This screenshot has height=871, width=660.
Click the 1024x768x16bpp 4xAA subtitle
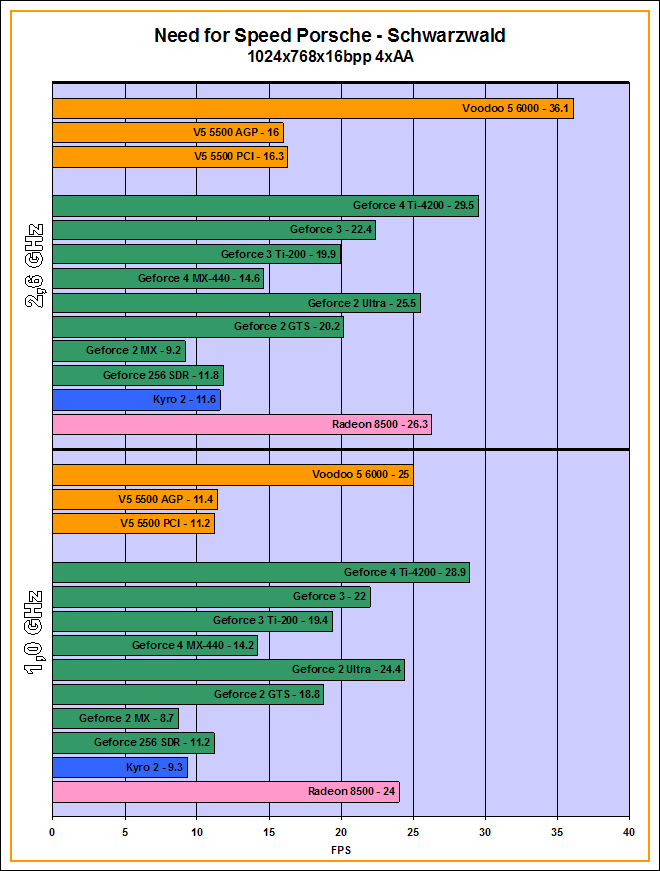point(330,57)
